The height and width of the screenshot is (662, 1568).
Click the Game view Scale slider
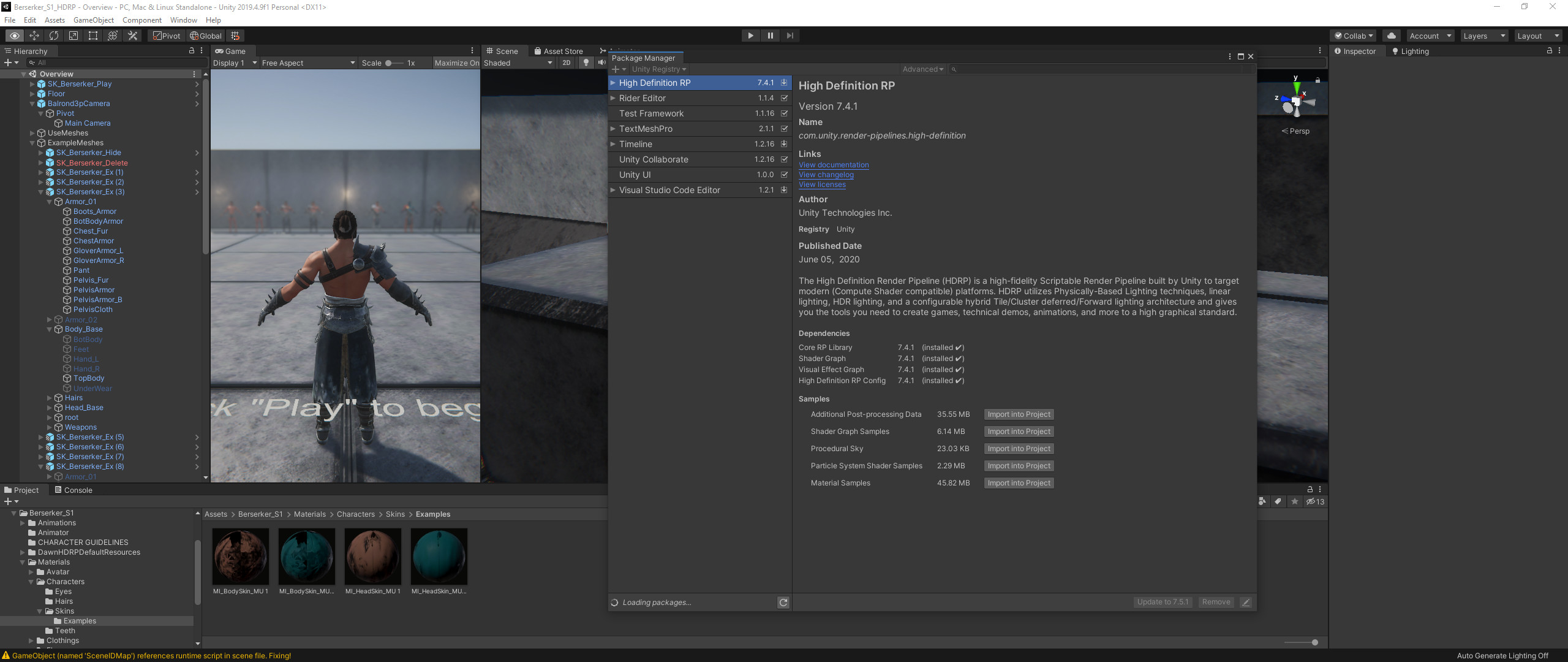point(394,63)
